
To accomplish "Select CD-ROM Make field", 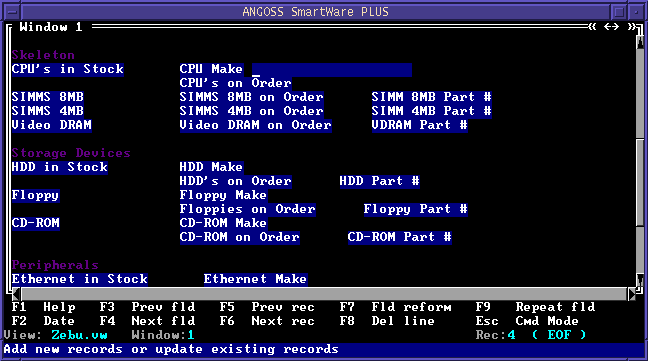I will click(x=224, y=223).
